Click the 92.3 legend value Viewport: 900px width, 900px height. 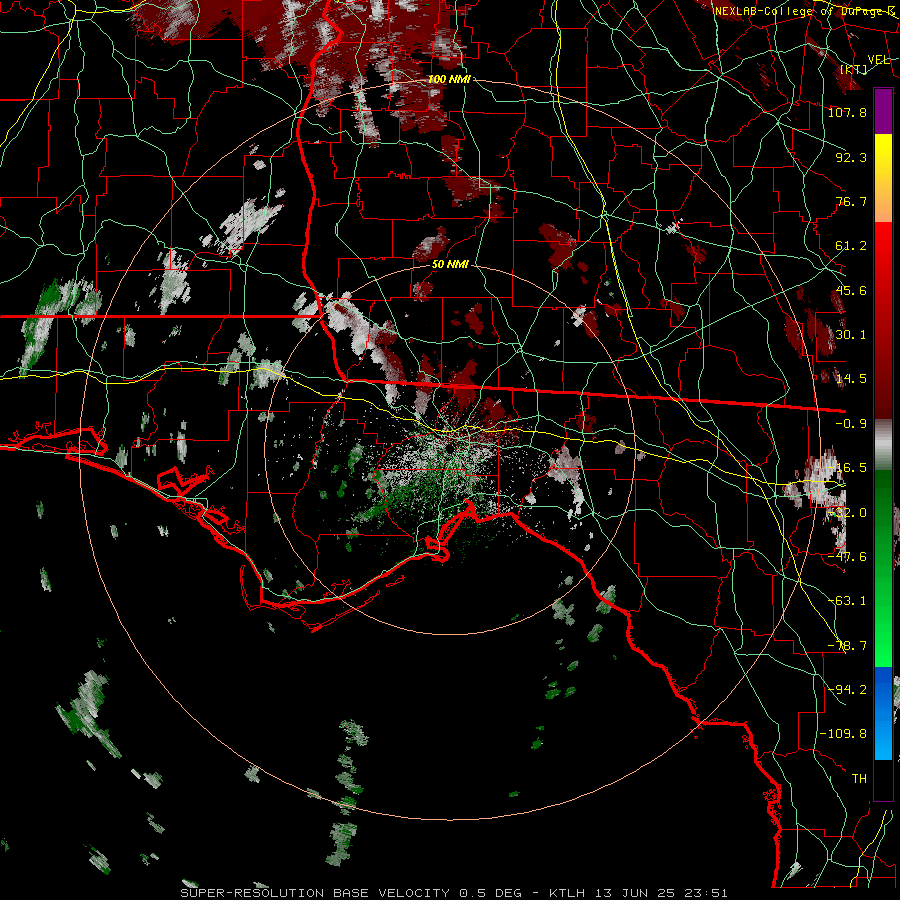coord(851,157)
